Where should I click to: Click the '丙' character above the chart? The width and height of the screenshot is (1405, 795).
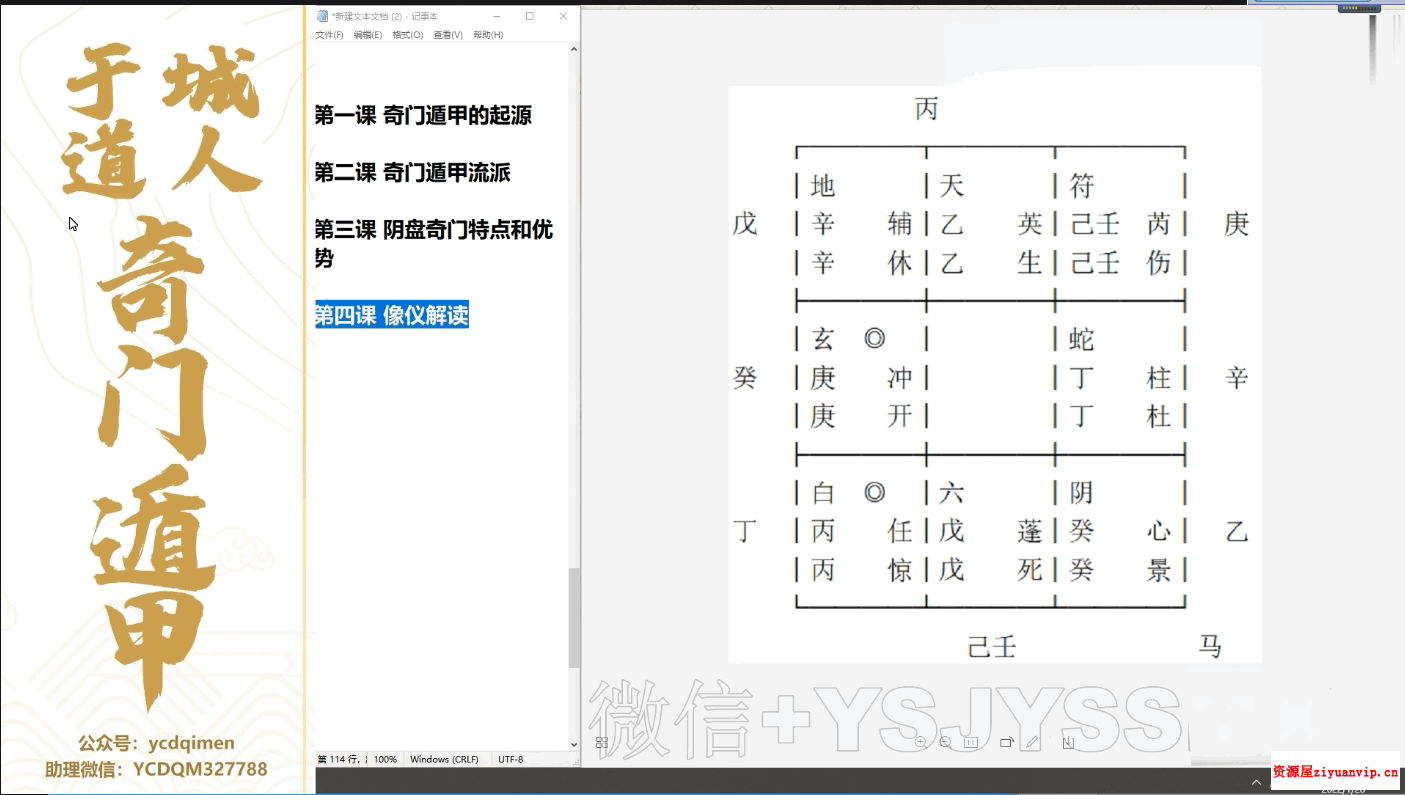pyautogui.click(x=927, y=109)
